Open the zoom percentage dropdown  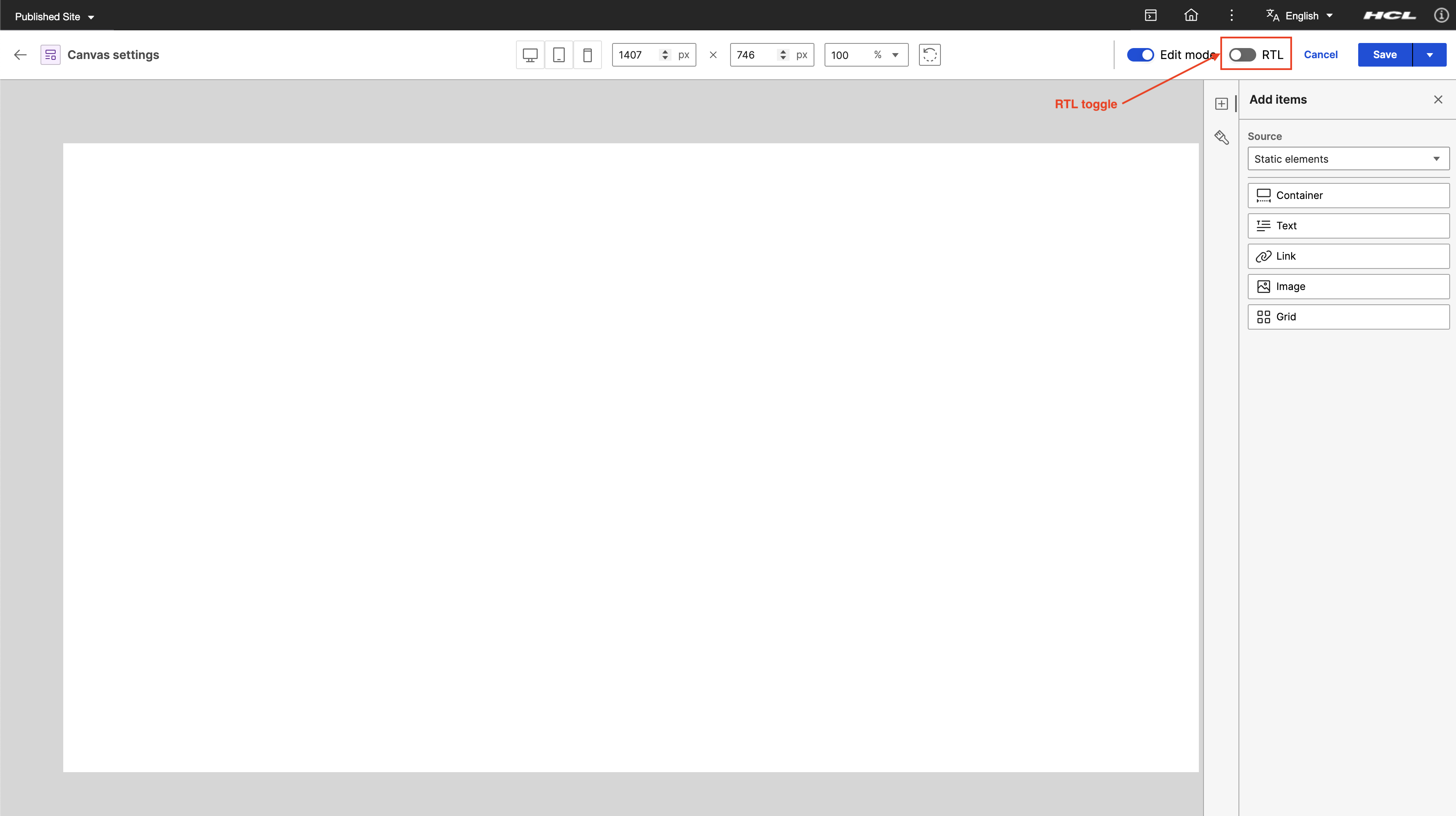click(x=895, y=55)
